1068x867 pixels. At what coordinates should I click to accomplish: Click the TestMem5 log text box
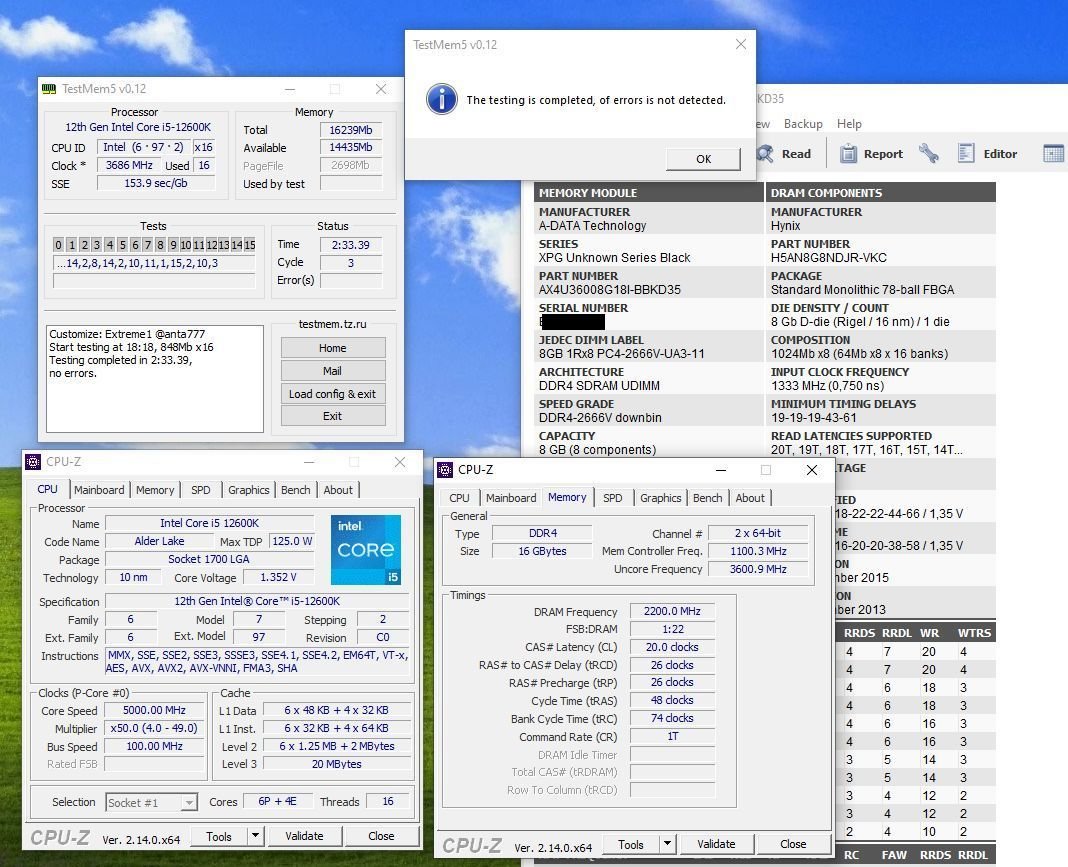coord(155,379)
